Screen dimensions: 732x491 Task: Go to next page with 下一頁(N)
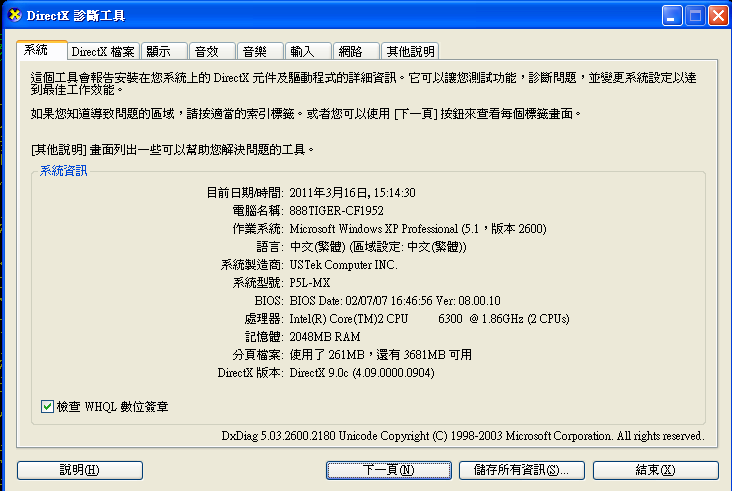pyautogui.click(x=389, y=470)
